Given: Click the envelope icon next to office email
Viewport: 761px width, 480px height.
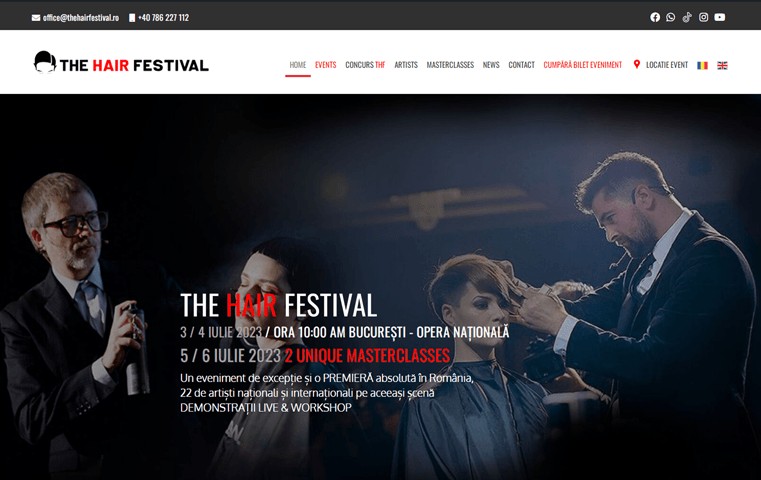Looking at the screenshot, I should [x=36, y=17].
